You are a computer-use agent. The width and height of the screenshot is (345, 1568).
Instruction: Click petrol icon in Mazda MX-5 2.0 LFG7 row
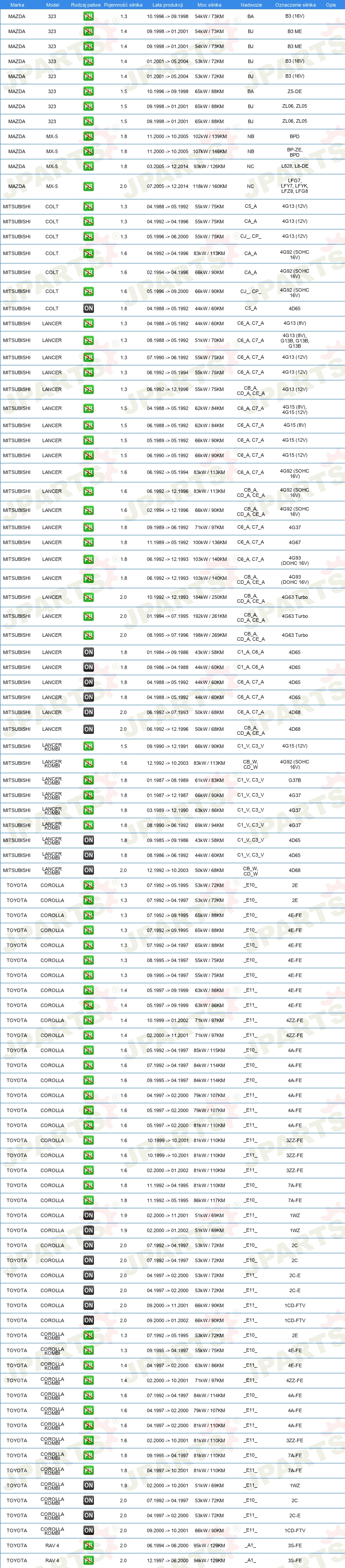tap(88, 186)
